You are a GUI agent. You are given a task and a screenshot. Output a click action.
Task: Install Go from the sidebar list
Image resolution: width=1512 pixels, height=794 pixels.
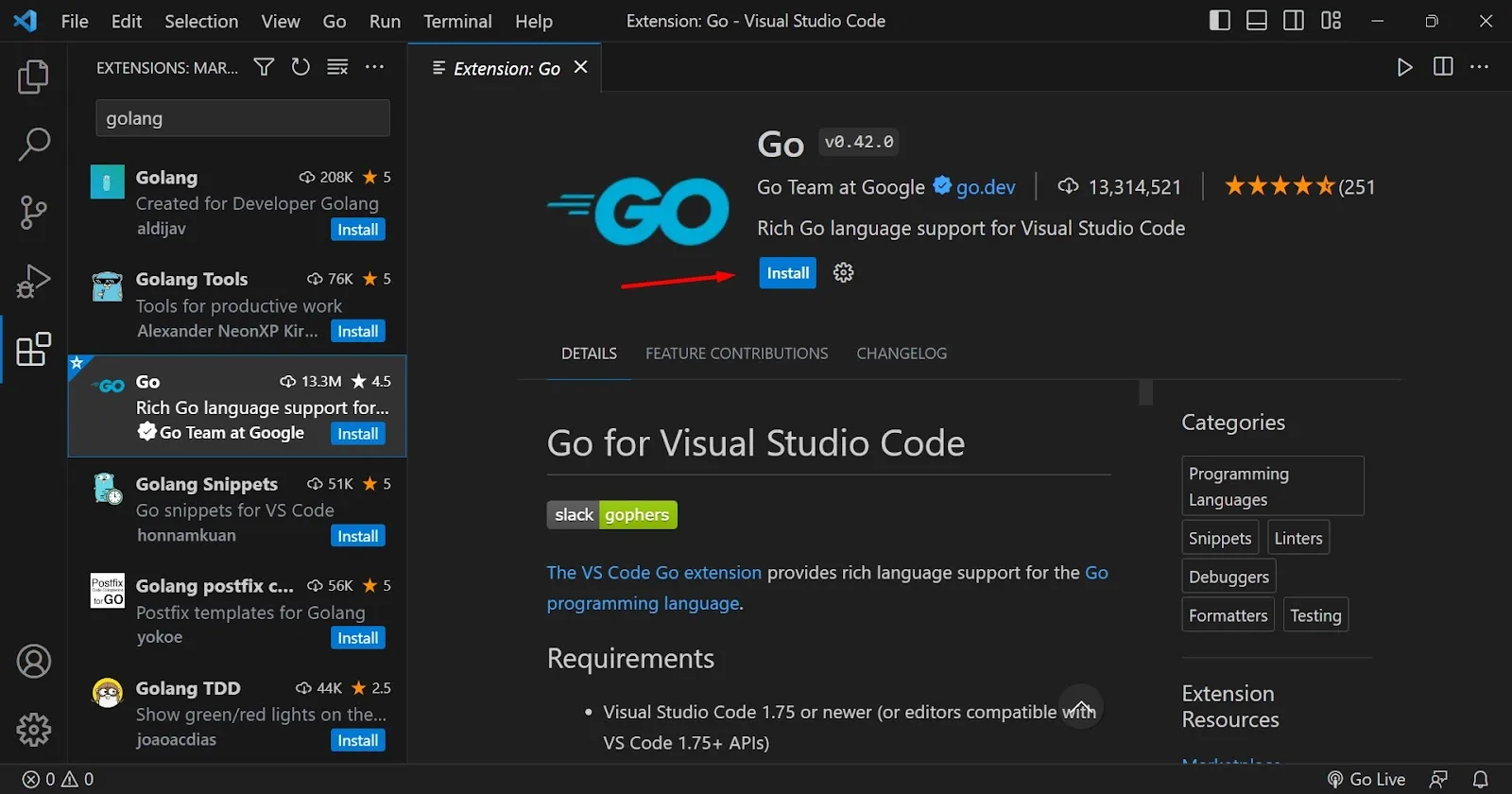coord(358,434)
